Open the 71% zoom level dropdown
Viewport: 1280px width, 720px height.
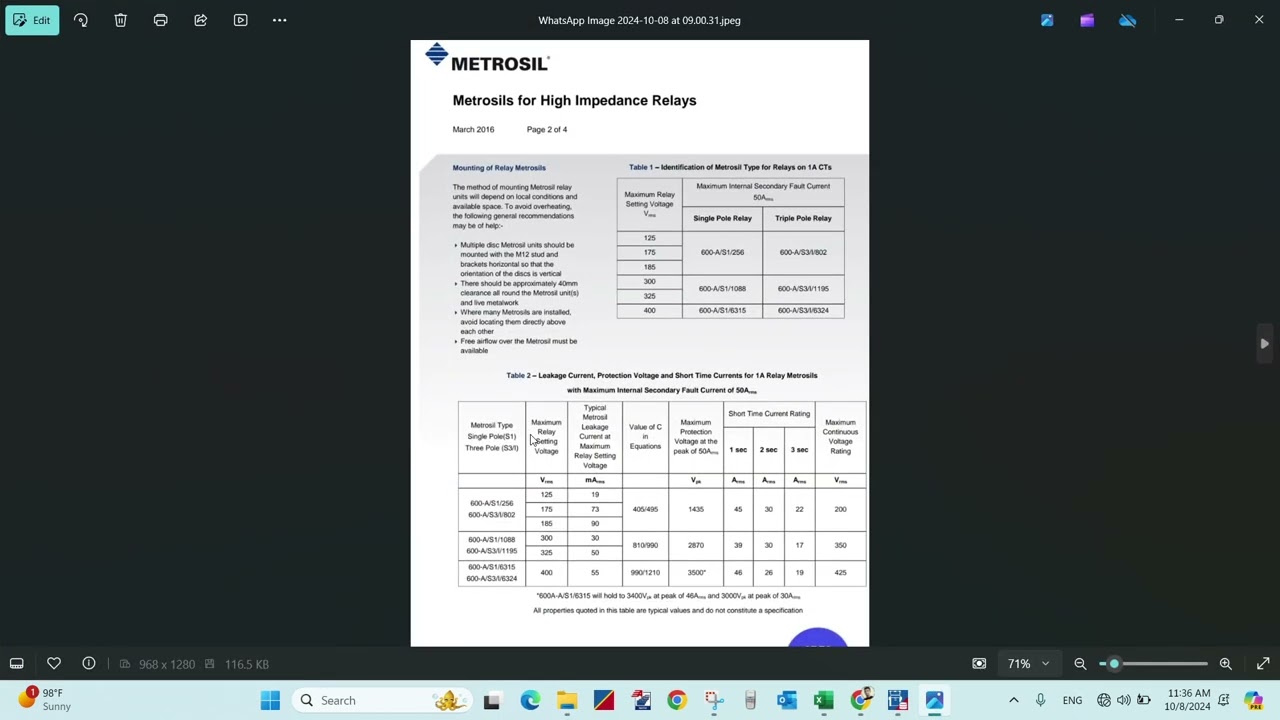click(x=1027, y=664)
